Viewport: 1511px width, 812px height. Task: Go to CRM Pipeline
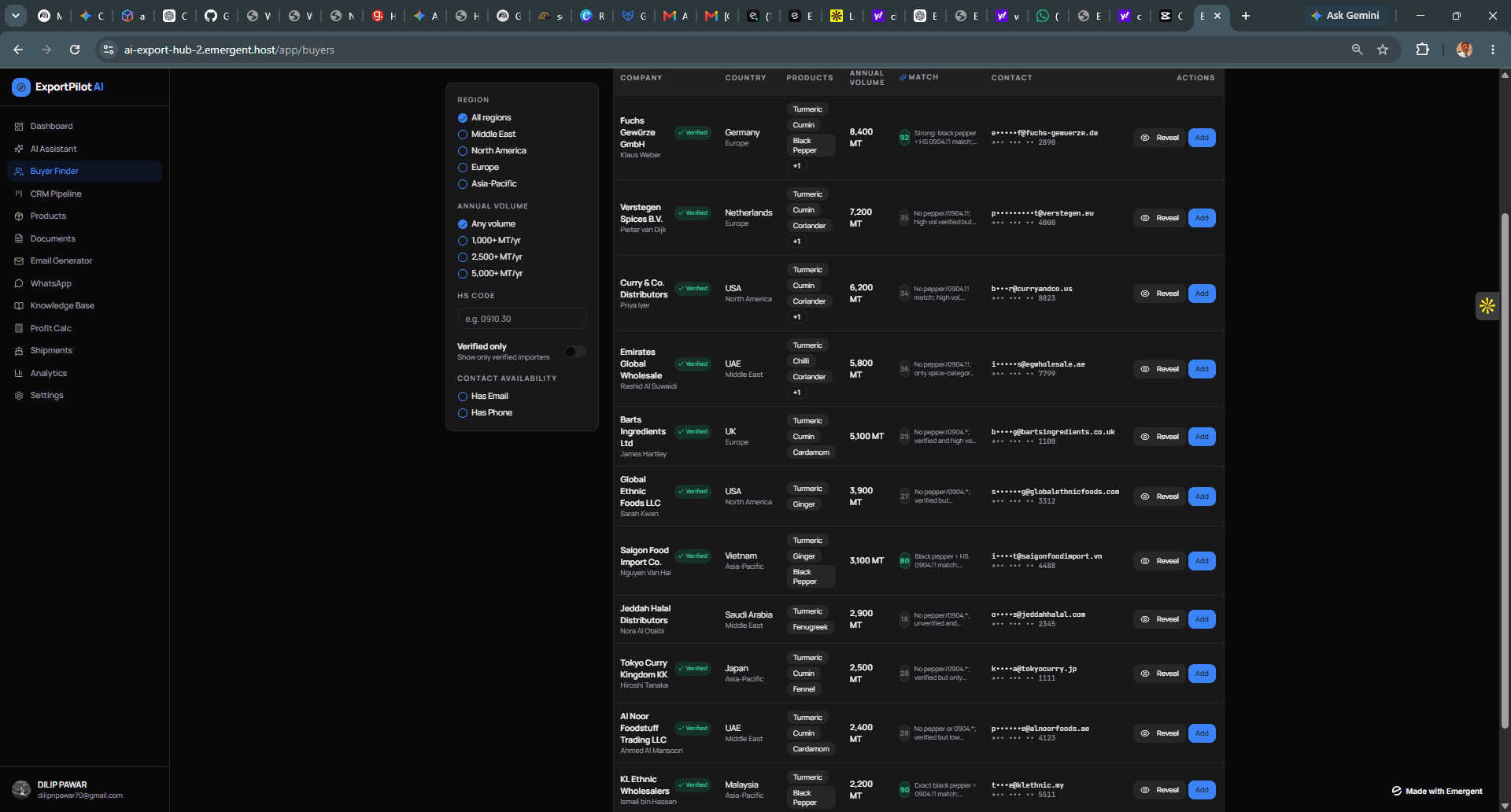[x=56, y=194]
